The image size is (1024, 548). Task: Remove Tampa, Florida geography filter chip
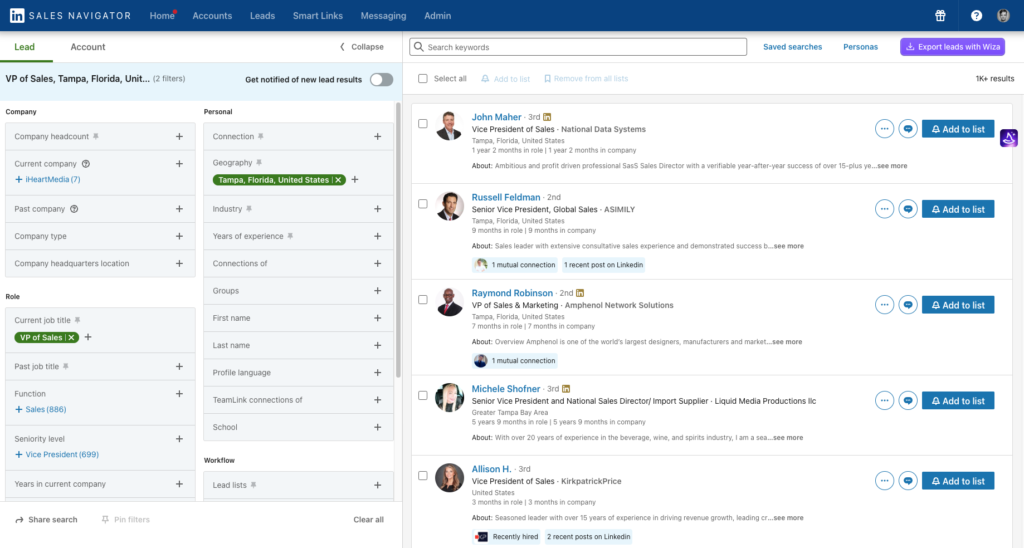338,180
